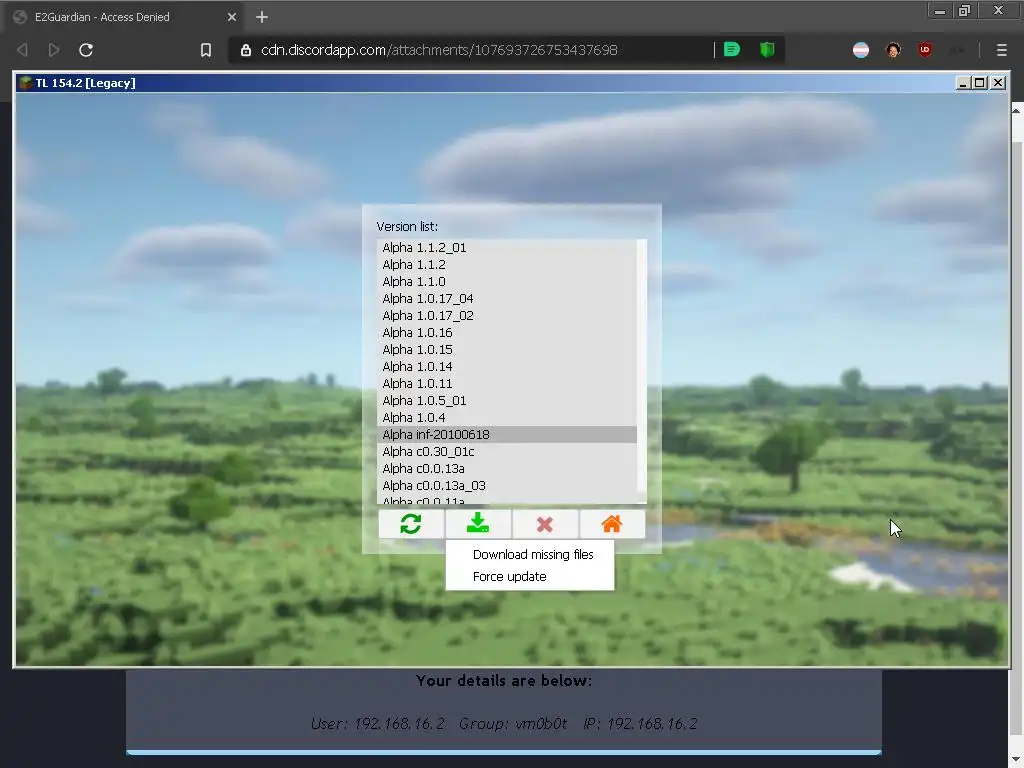Reload the page with browser refresh icon
The width and height of the screenshot is (1024, 768).
tap(86, 50)
